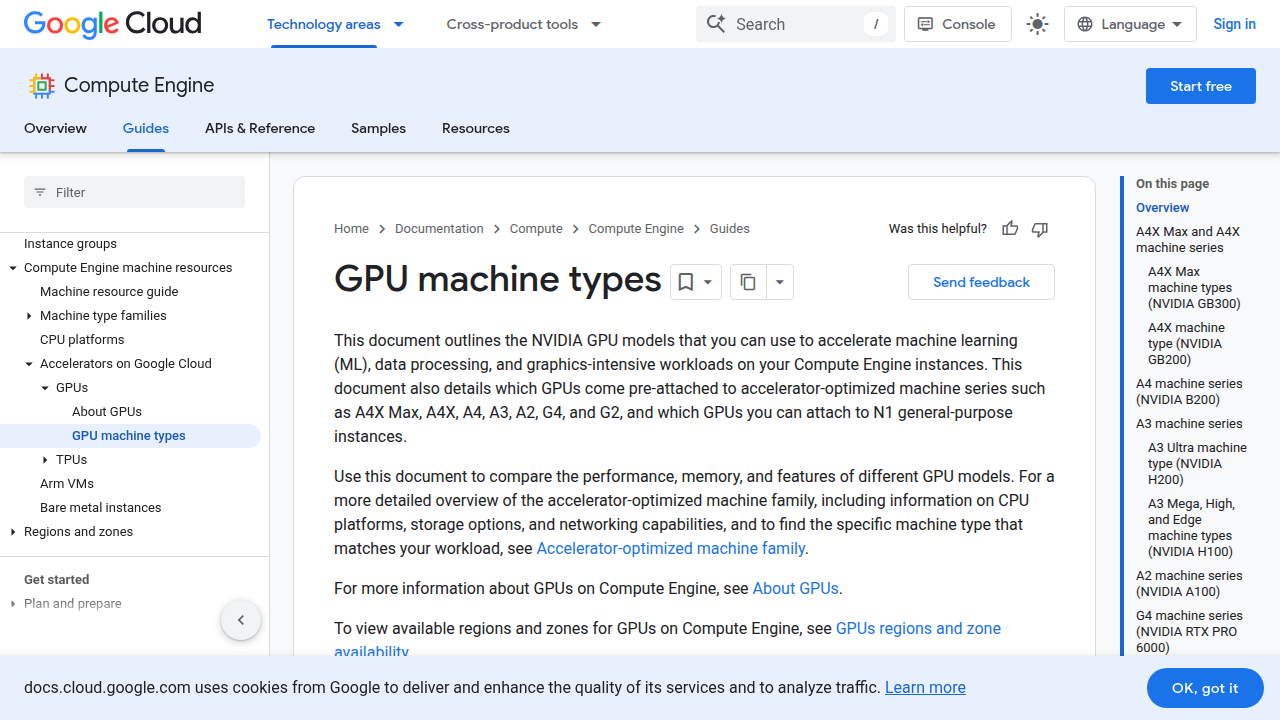Open Machine resource guide in sidebar

(109, 292)
